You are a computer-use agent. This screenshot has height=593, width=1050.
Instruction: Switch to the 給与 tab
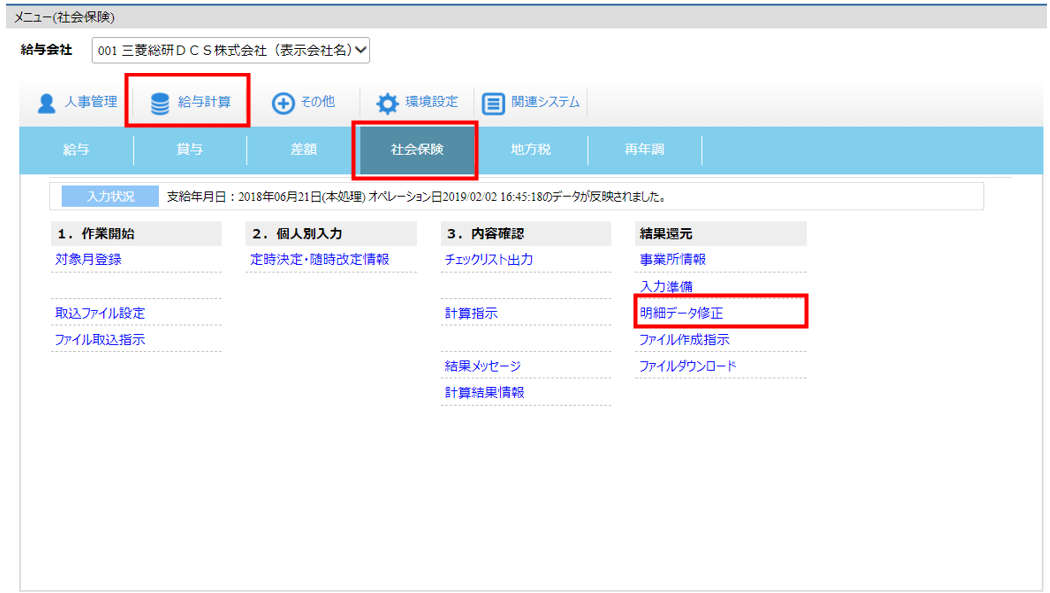(76, 149)
